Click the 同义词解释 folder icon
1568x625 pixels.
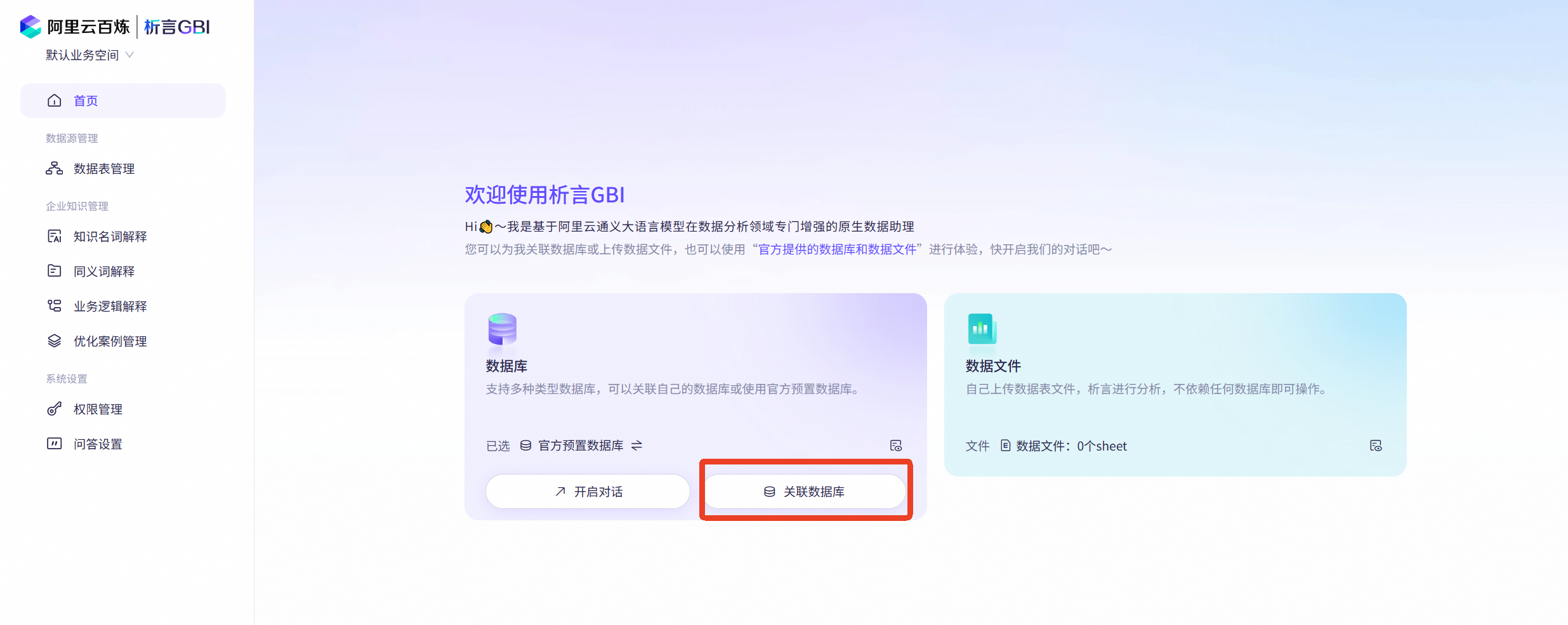click(55, 271)
